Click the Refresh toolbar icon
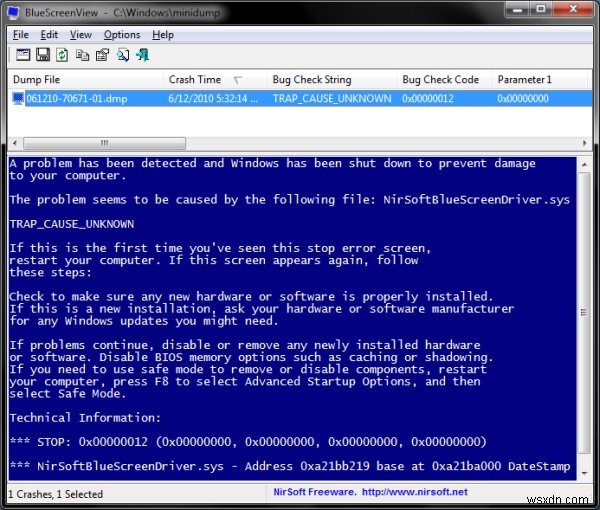This screenshot has height=510, width=600. click(x=62, y=55)
